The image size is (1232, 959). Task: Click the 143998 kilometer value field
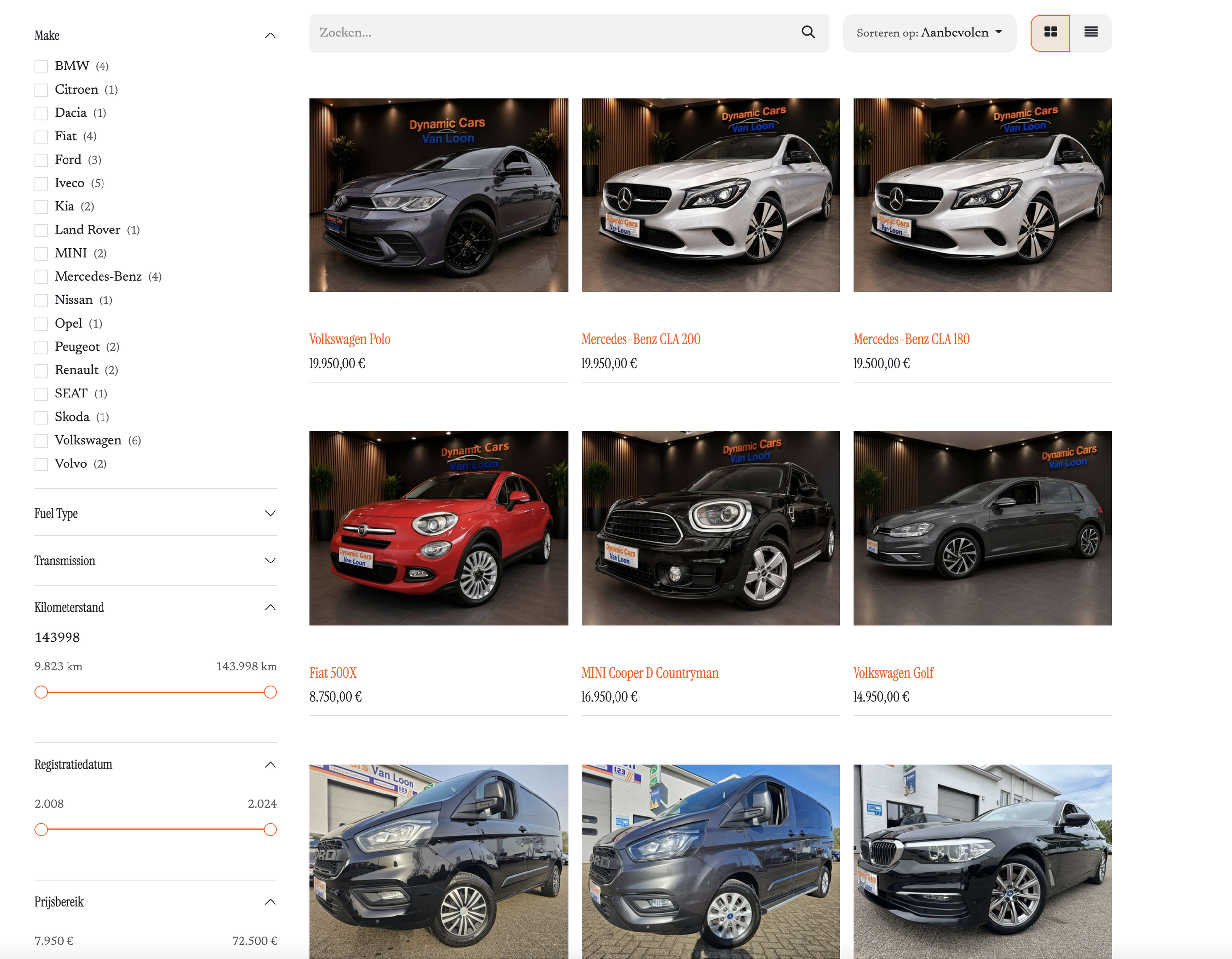tap(58, 638)
